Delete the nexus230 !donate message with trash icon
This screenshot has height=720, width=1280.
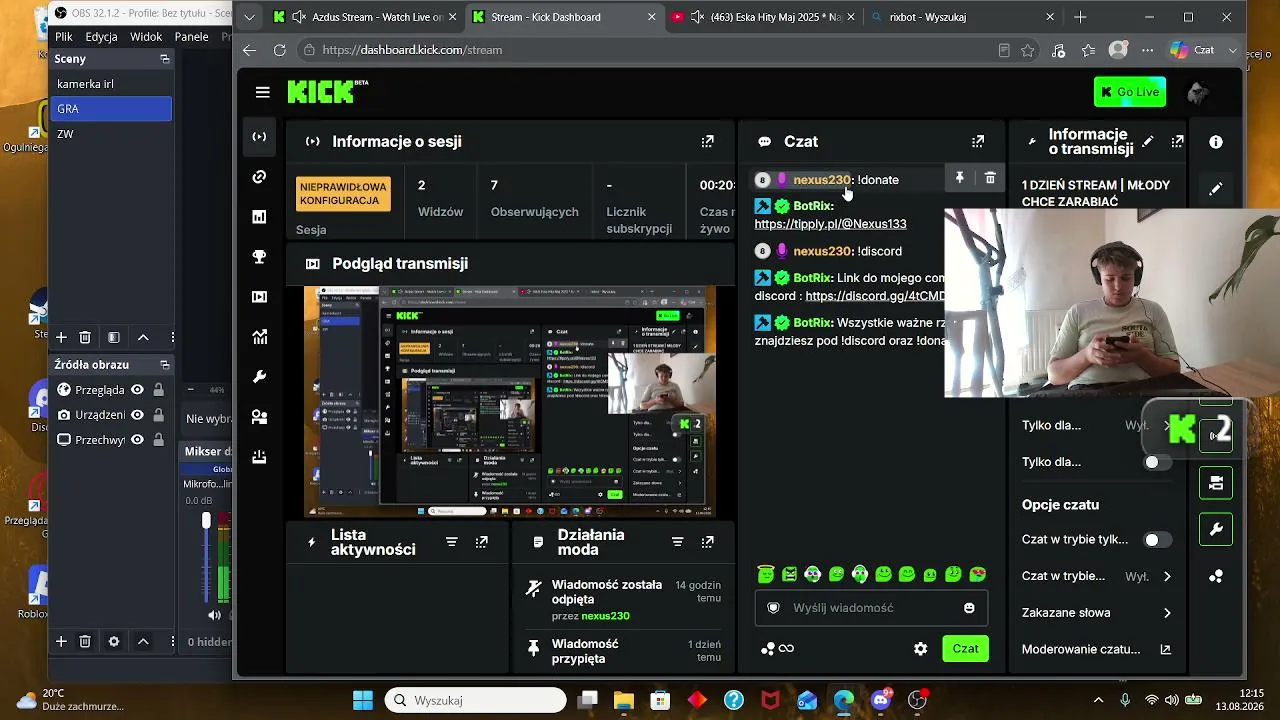[990, 178]
